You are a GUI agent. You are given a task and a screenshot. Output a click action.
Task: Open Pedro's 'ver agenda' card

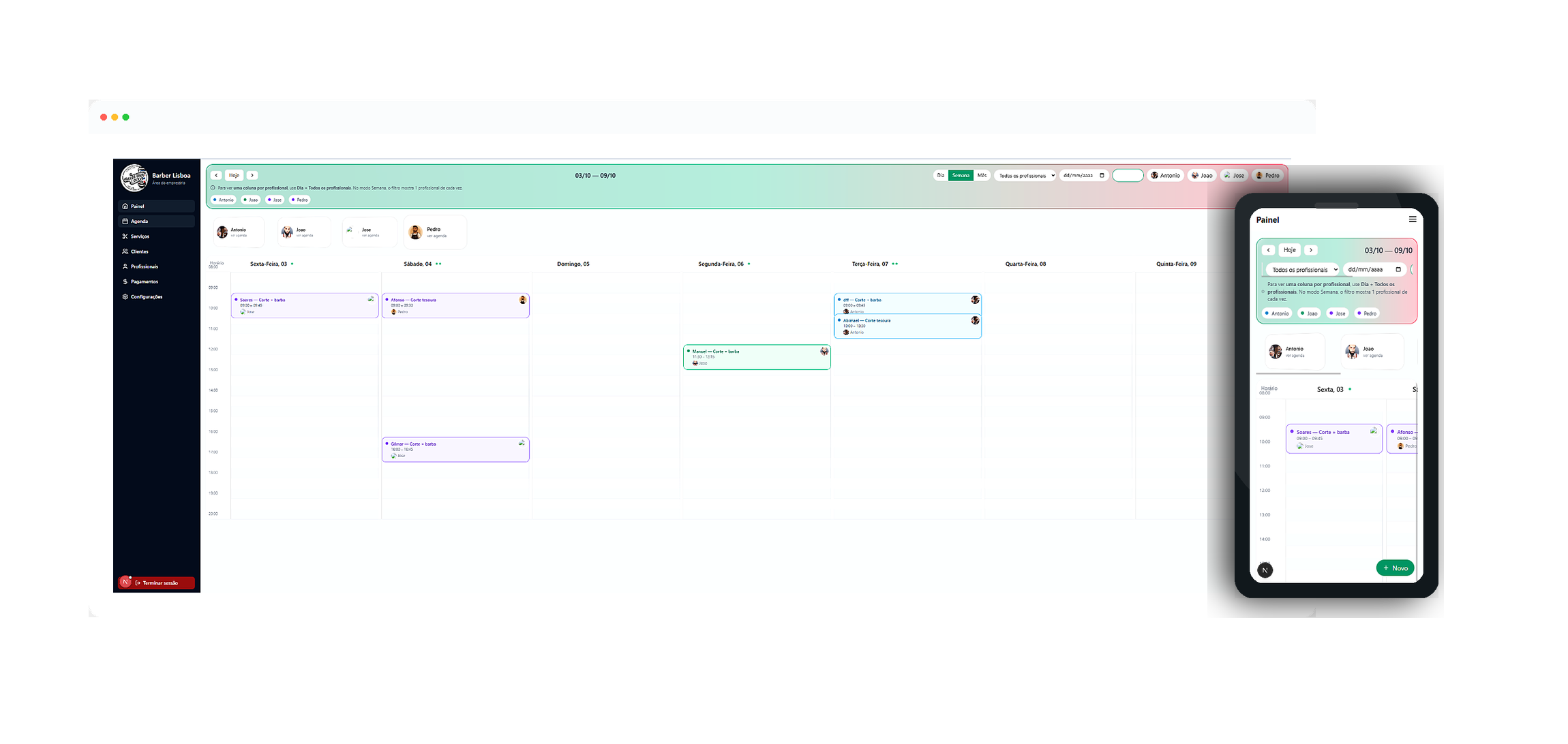[435, 232]
